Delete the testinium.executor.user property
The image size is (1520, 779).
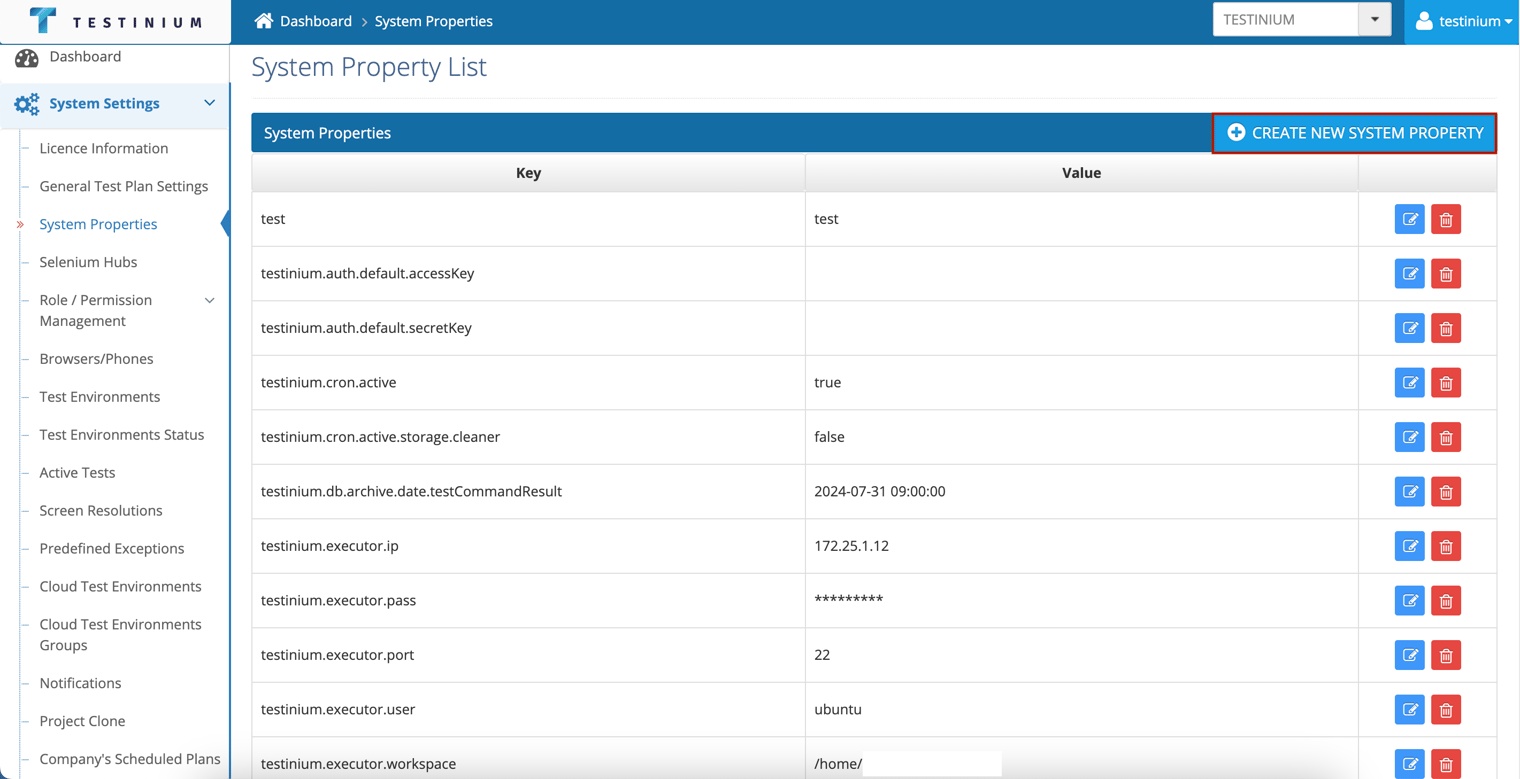pos(1446,710)
